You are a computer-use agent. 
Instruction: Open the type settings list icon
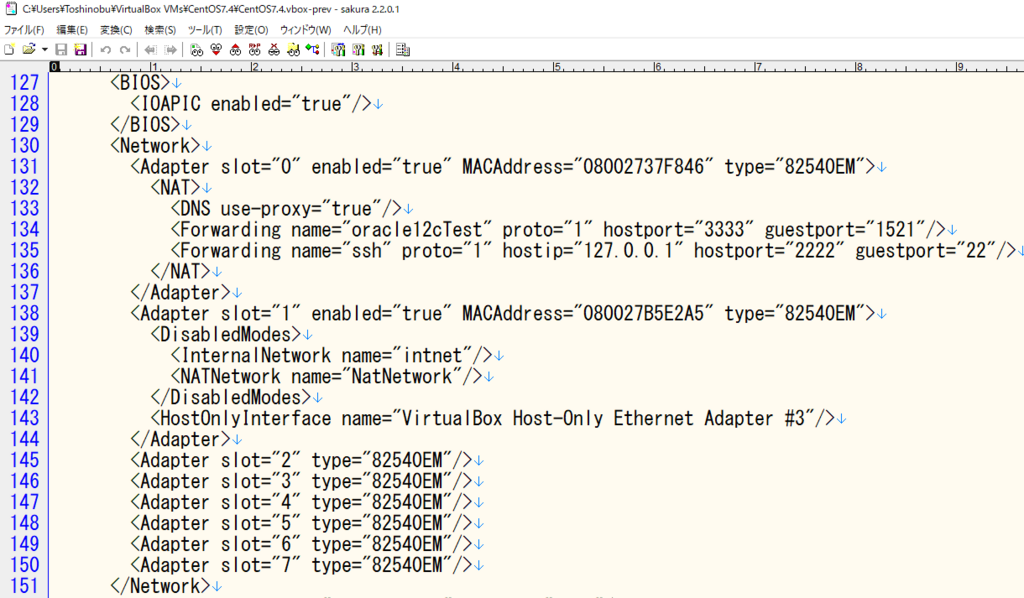pyautogui.click(x=338, y=50)
